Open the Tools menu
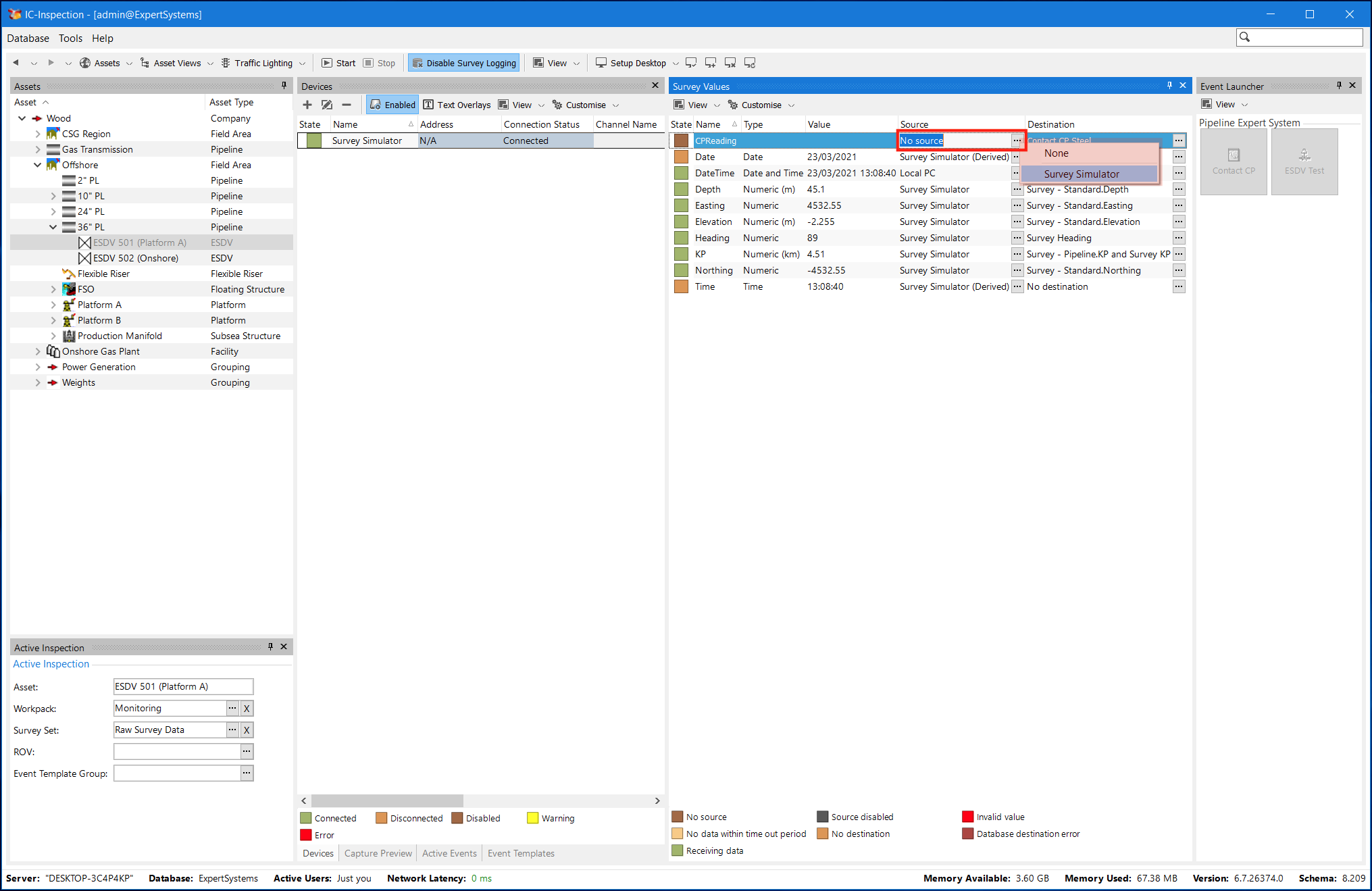The width and height of the screenshot is (1372, 891). 70,39
